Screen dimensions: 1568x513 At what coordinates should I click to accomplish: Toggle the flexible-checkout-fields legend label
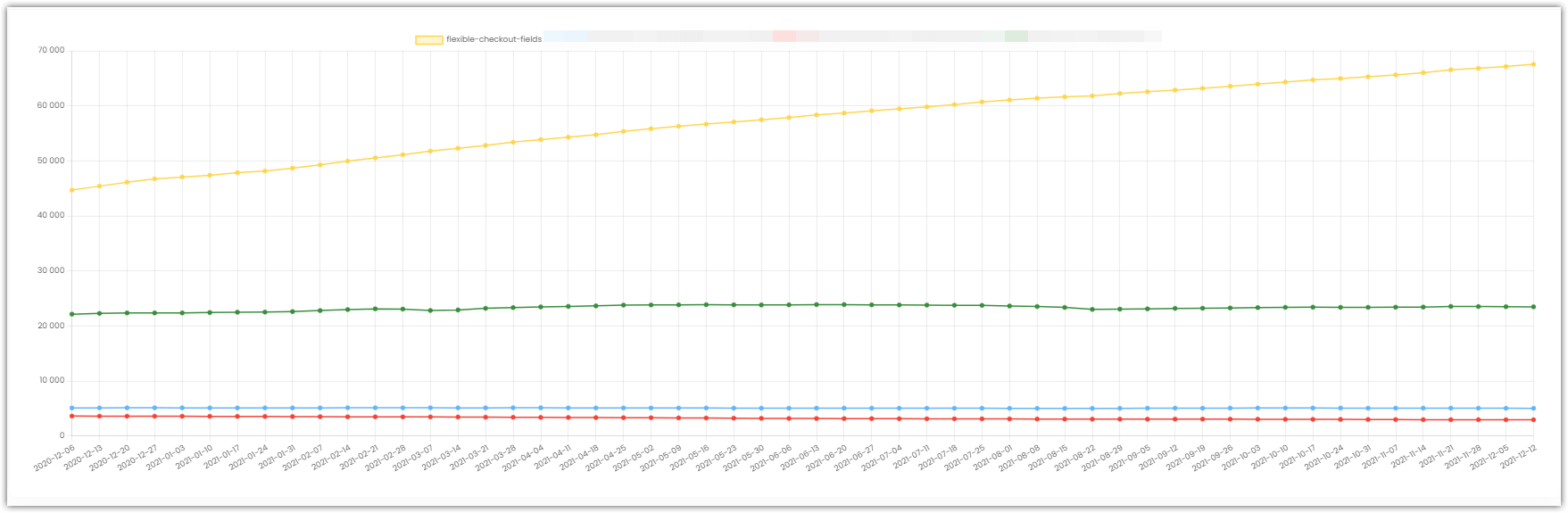(494, 39)
